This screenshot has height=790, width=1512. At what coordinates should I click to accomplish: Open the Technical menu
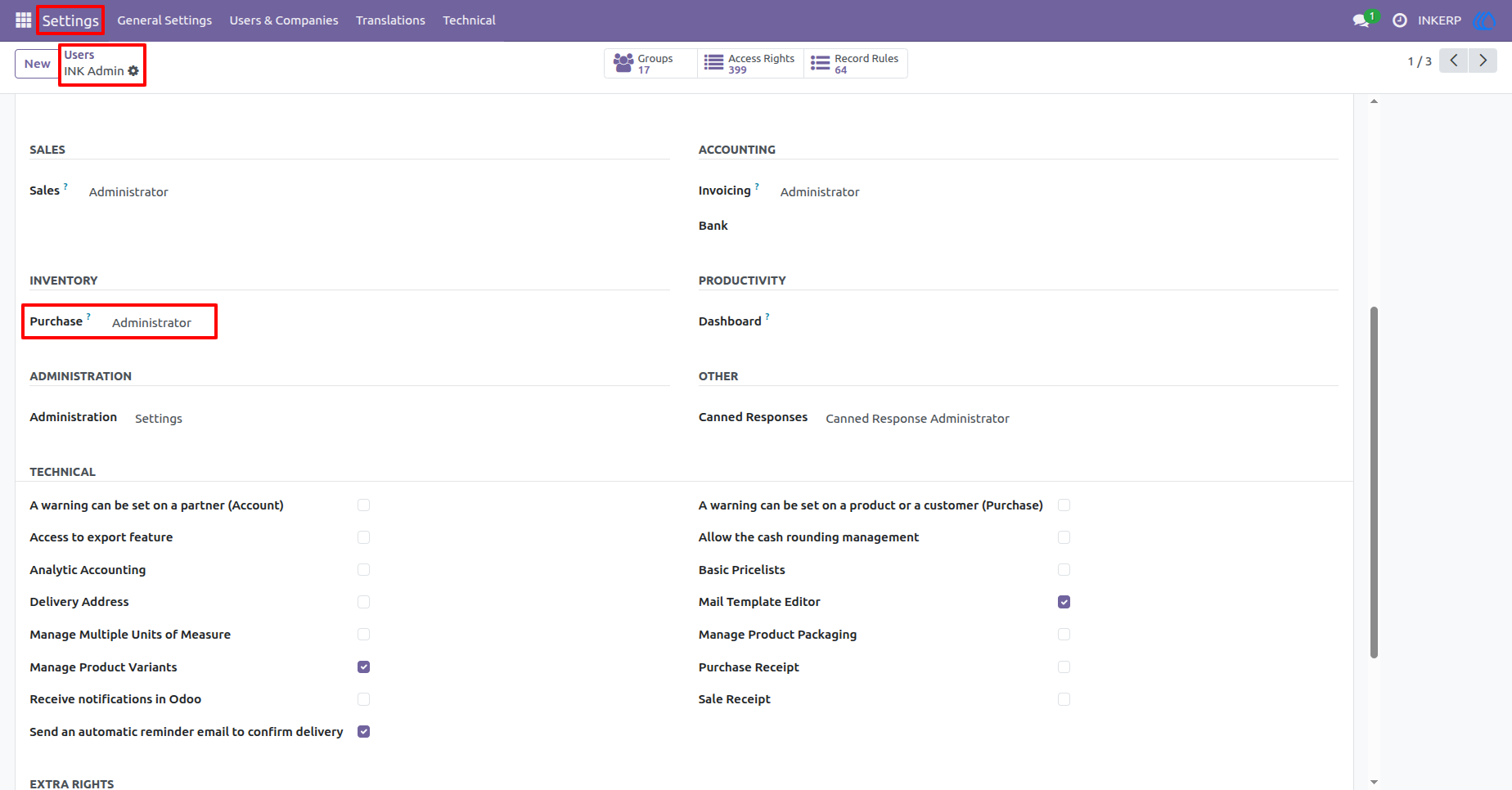pyautogui.click(x=469, y=20)
